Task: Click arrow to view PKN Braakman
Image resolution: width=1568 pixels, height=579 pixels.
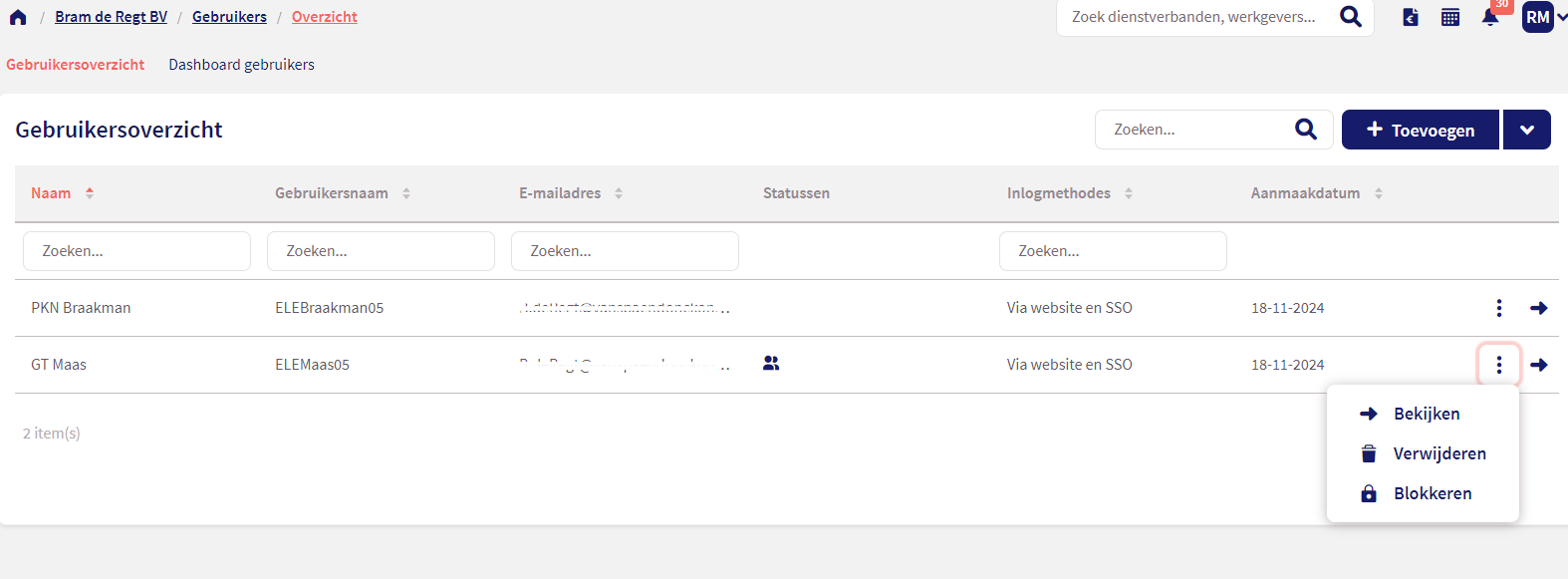Action: 1539,308
